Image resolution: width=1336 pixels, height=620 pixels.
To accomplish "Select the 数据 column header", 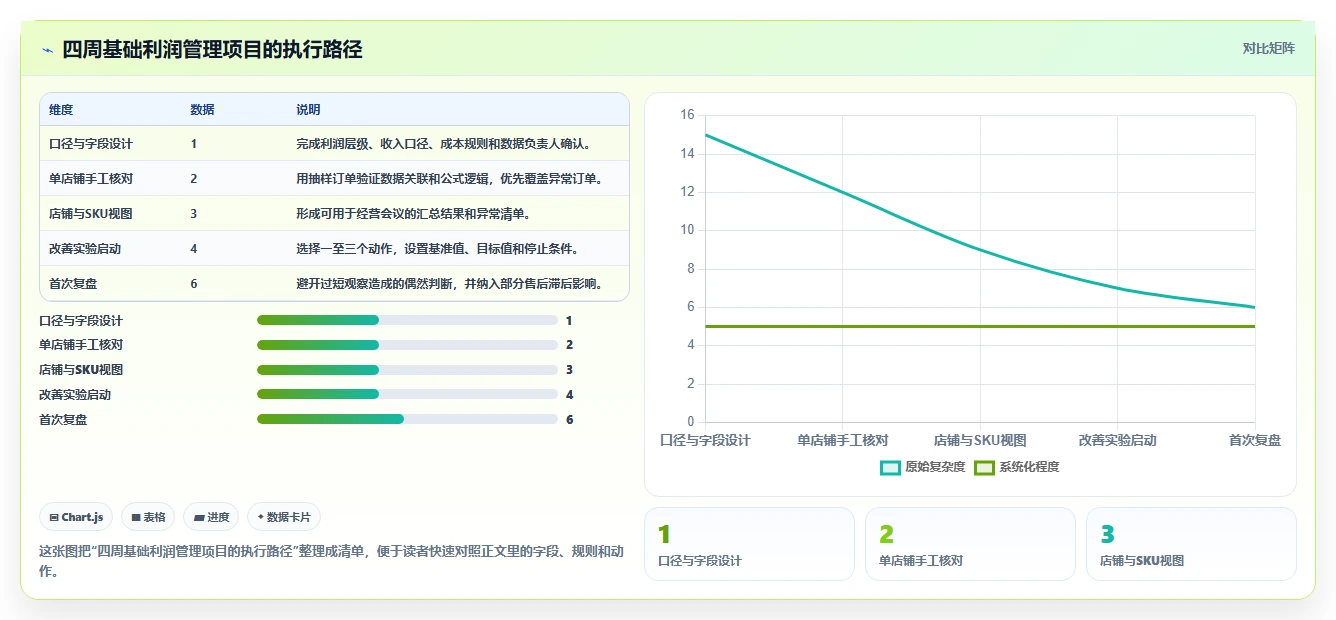I will point(202,110).
